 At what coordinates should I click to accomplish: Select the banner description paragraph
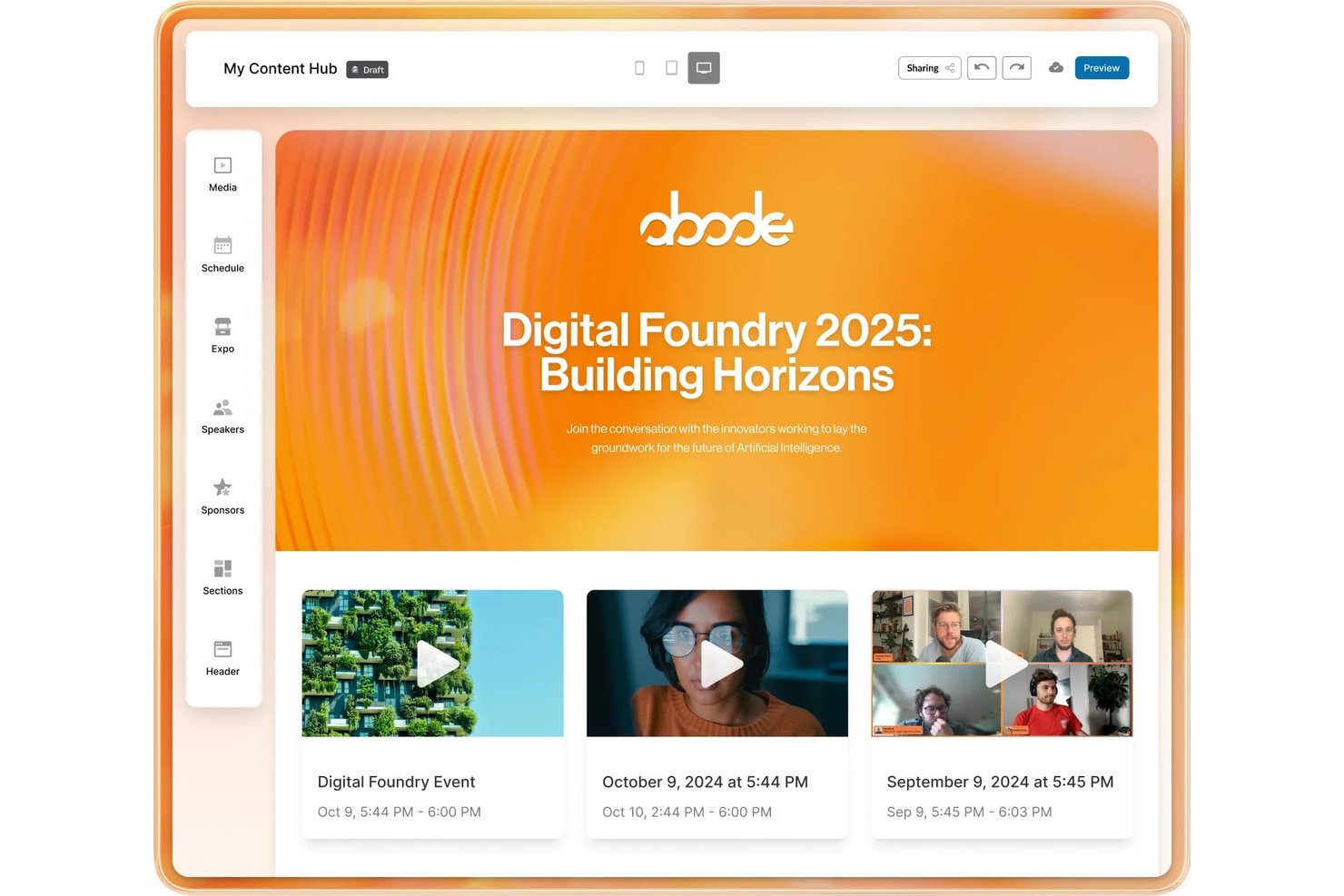click(716, 438)
